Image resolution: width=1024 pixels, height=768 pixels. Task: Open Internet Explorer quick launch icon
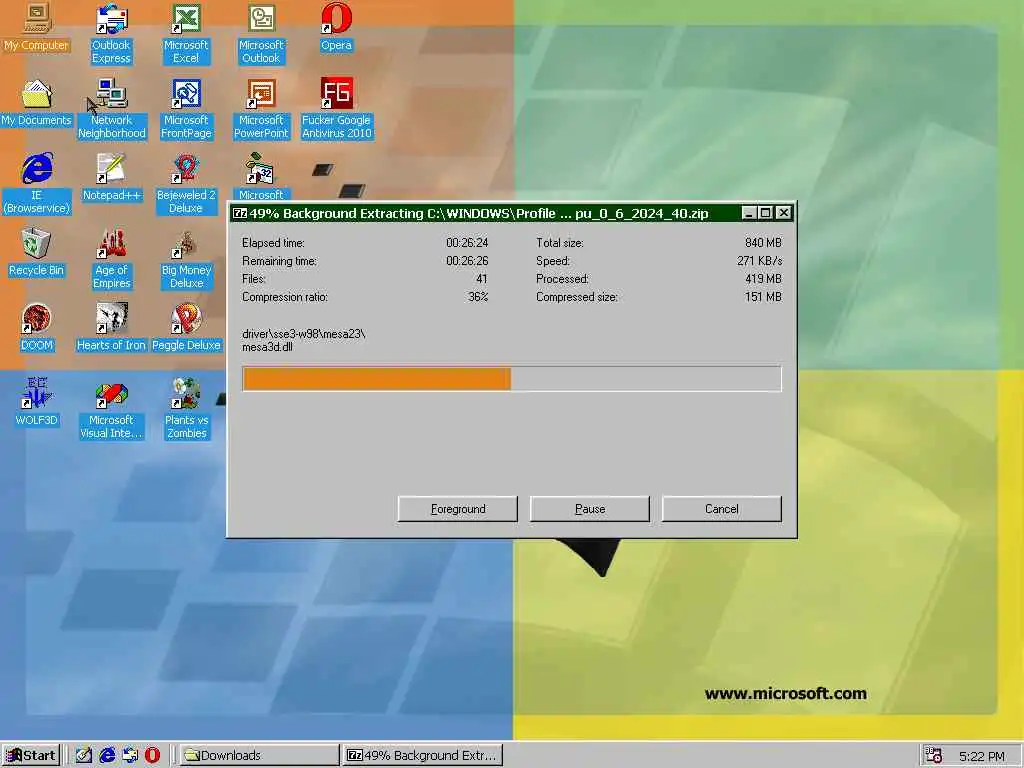107,755
